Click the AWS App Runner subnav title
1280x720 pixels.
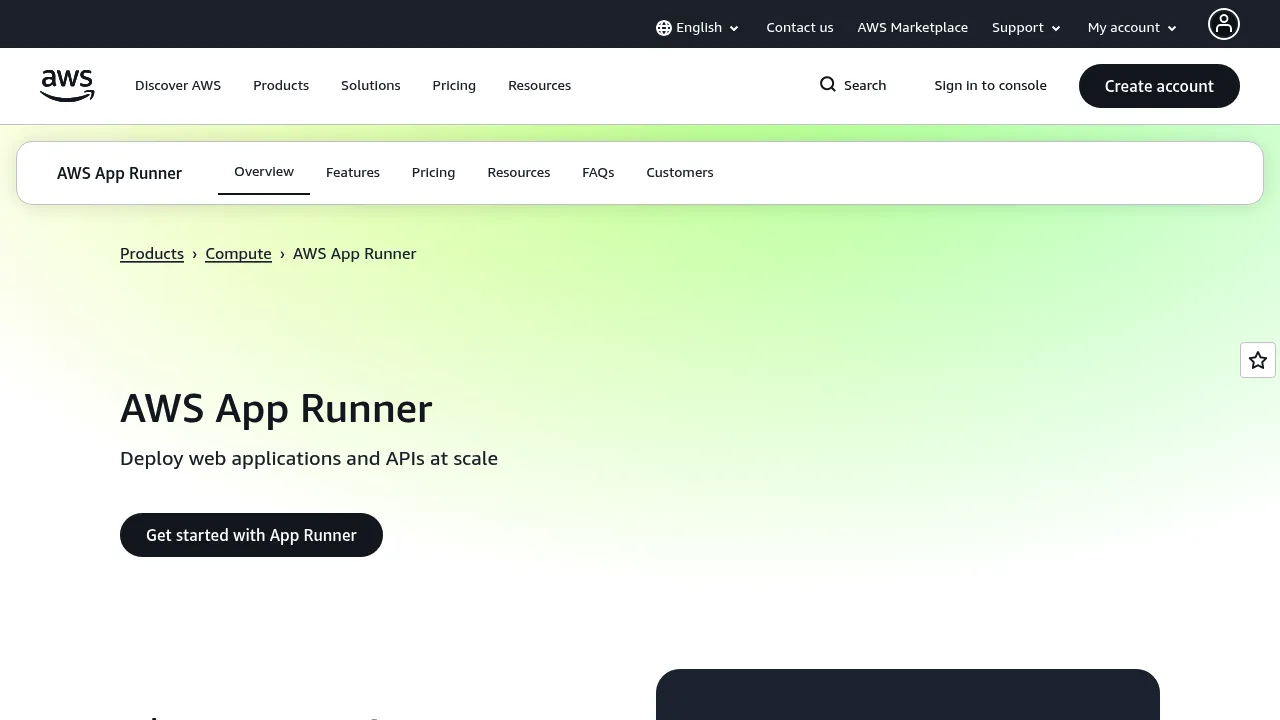pyautogui.click(x=120, y=173)
